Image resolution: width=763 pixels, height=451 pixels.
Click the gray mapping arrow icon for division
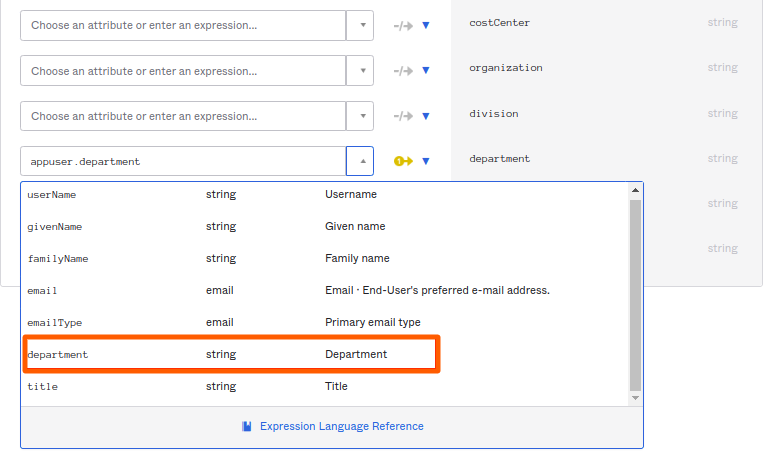click(x=403, y=116)
